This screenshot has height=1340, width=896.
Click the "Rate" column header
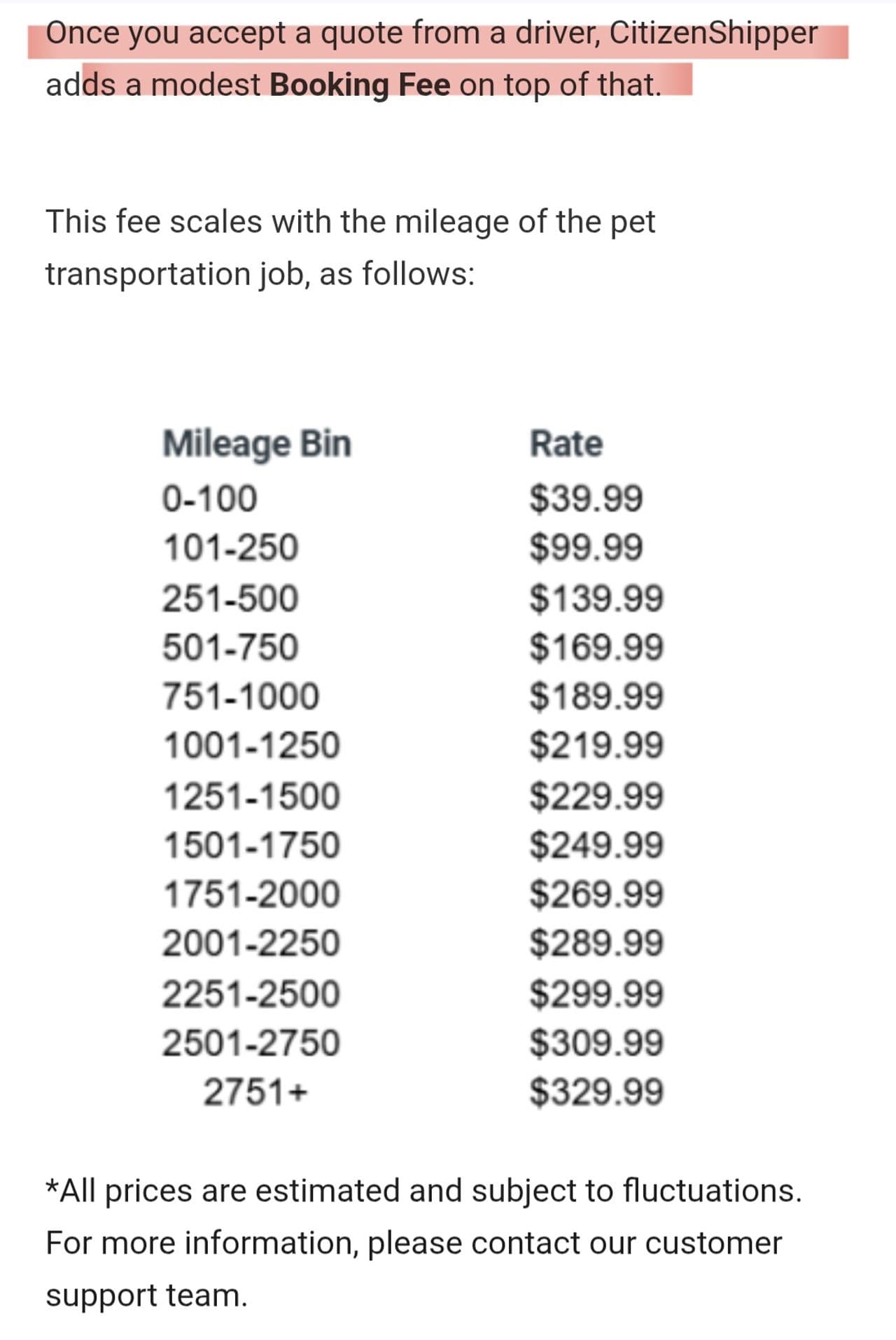pyautogui.click(x=566, y=444)
